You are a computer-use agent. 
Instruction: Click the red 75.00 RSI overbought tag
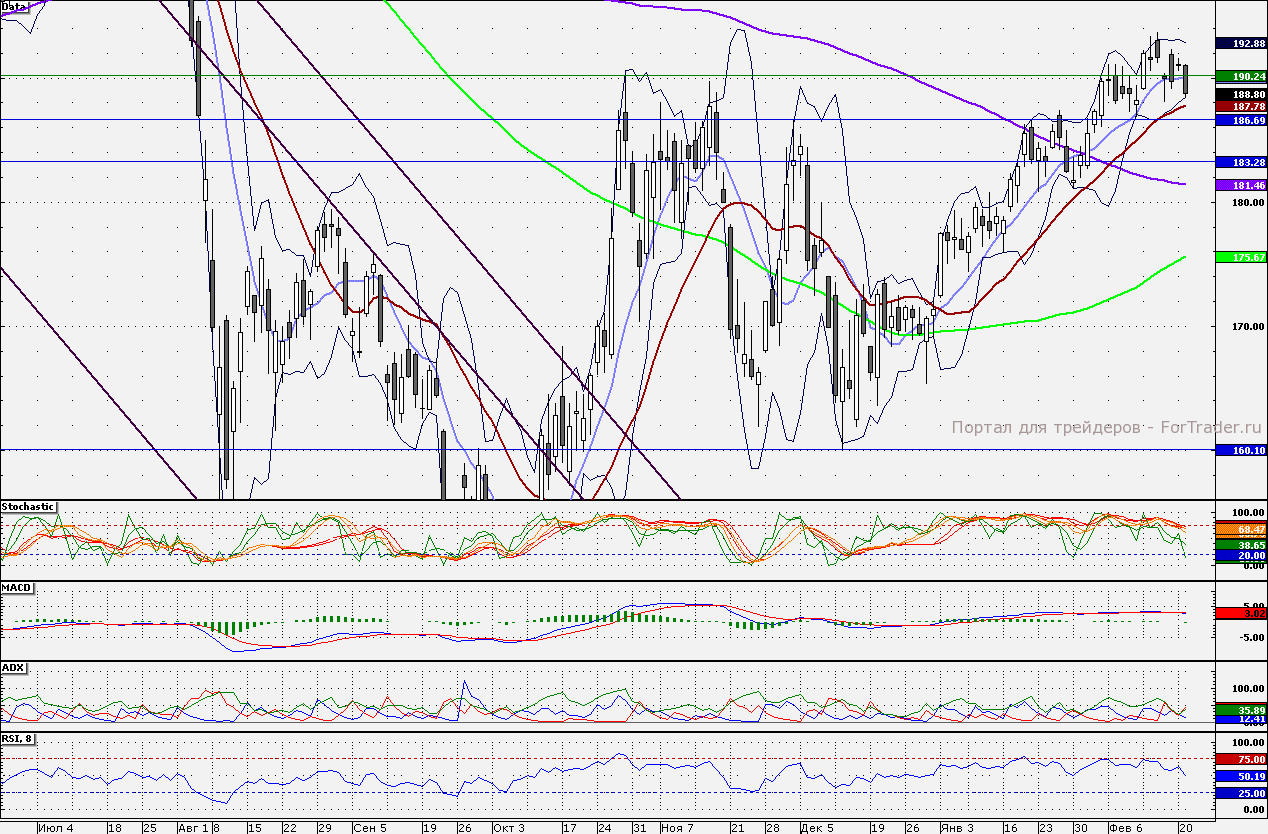(x=1240, y=759)
